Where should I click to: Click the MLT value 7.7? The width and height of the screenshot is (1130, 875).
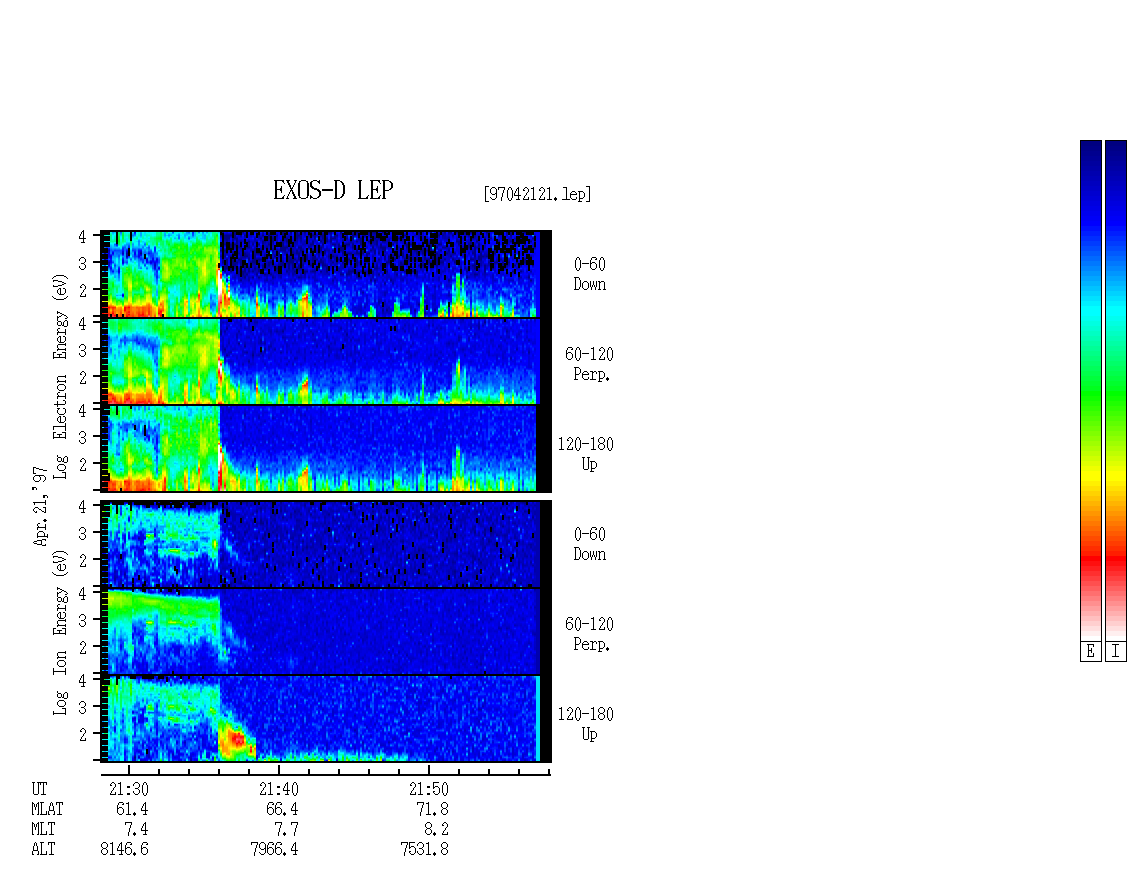[286, 830]
